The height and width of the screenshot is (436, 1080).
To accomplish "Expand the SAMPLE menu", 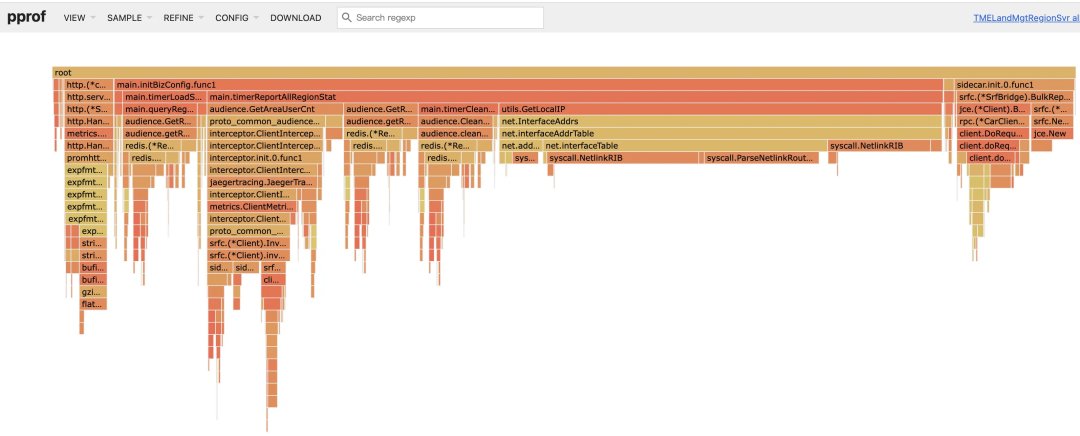I will point(129,18).
